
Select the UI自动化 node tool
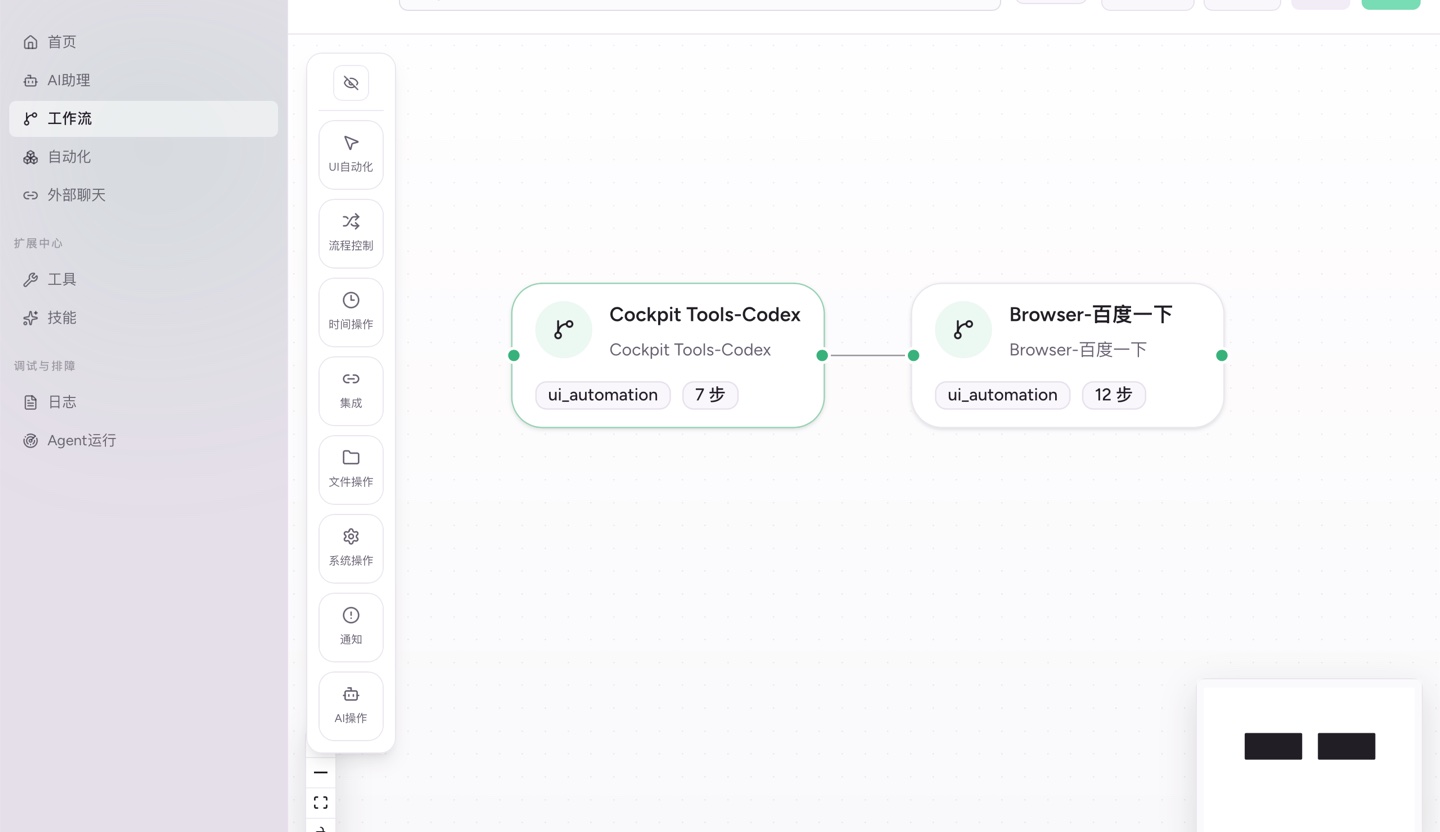(350, 155)
